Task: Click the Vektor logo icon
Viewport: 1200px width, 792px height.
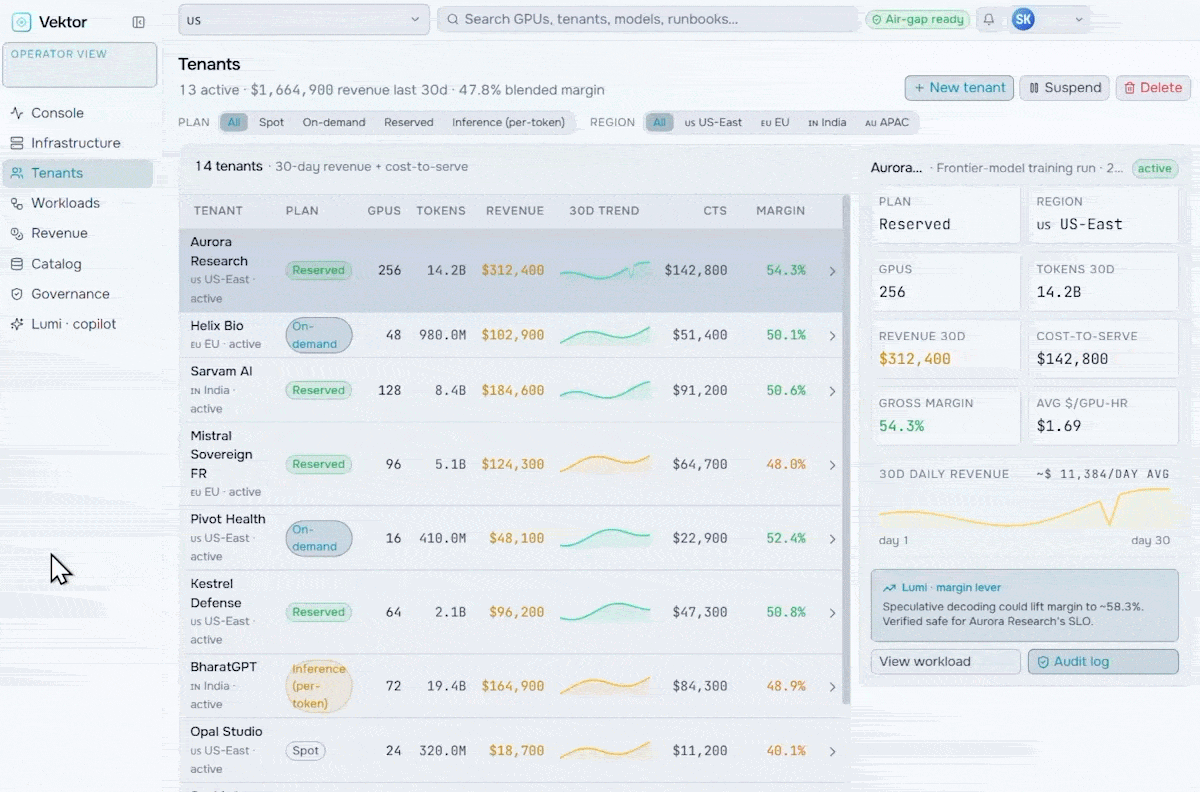Action: 21,22
